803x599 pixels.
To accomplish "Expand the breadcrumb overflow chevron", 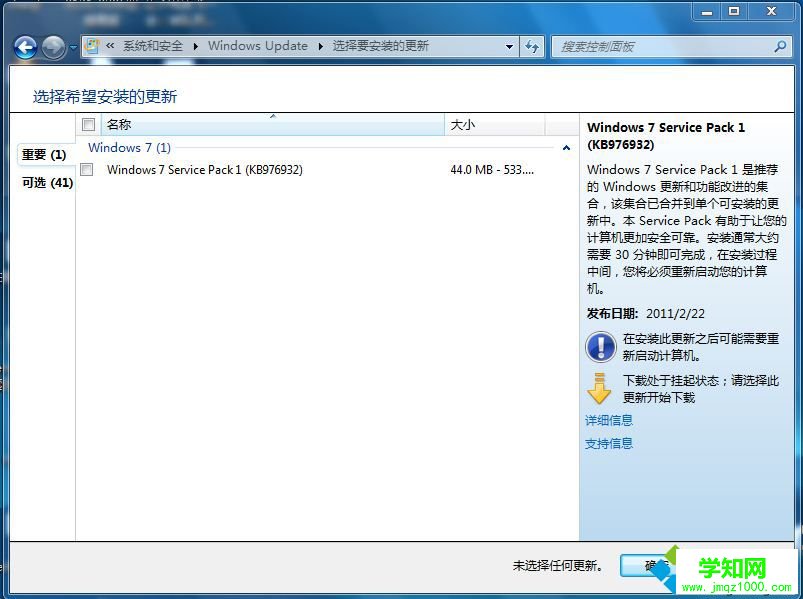I will pos(110,46).
